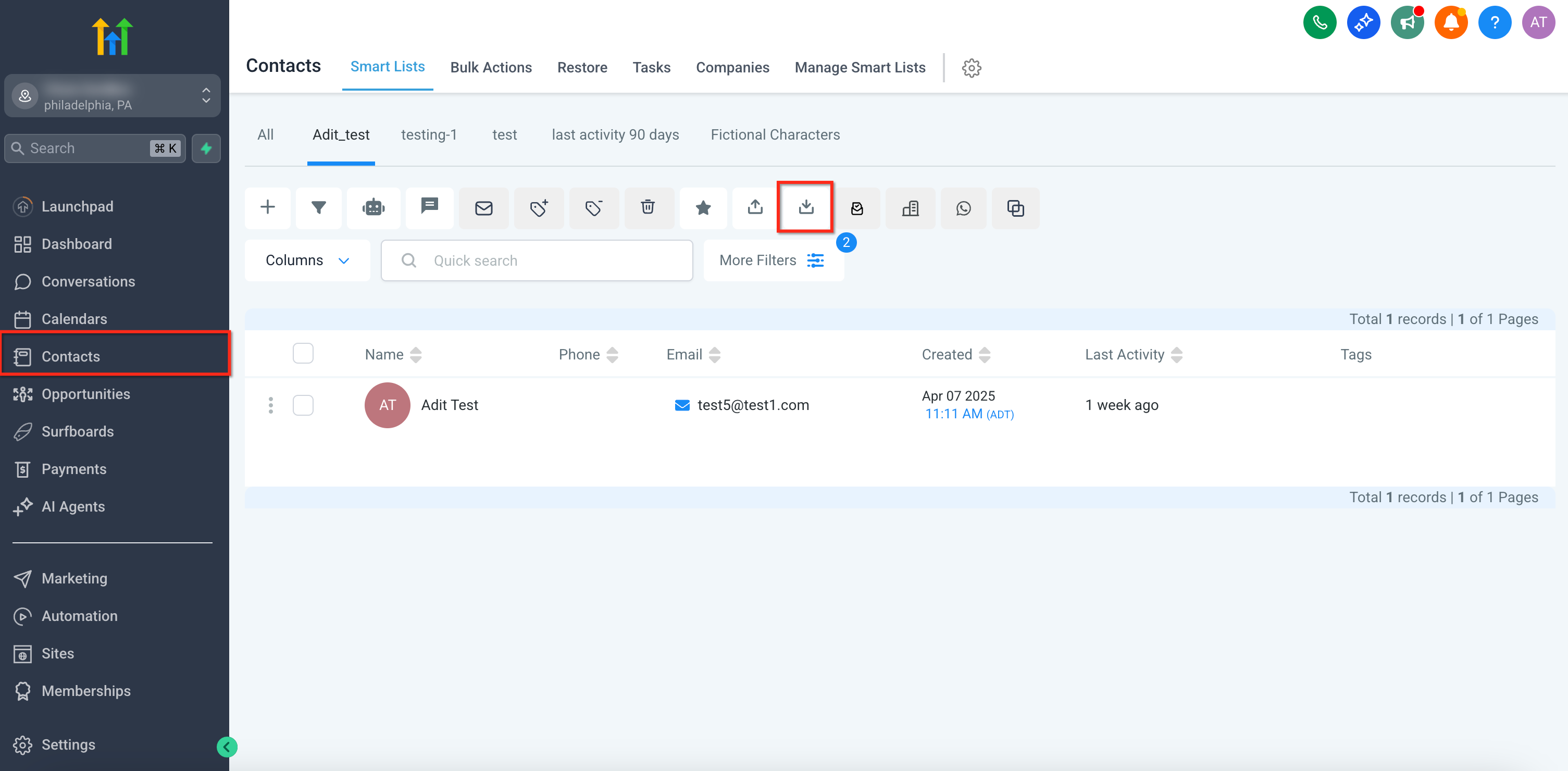This screenshot has width=1568, height=771.
Task: Check the Adit Test row checkbox
Action: 303,405
